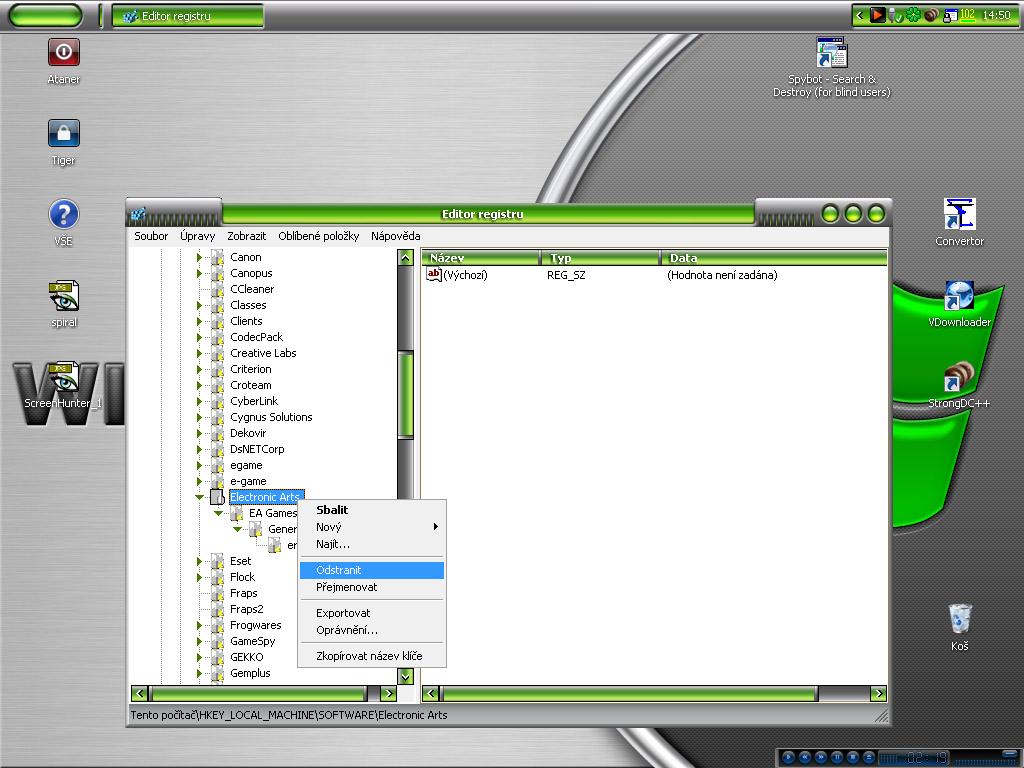This screenshot has height=768, width=1024.
Task: Open the Úpravy menu
Action: [x=197, y=236]
